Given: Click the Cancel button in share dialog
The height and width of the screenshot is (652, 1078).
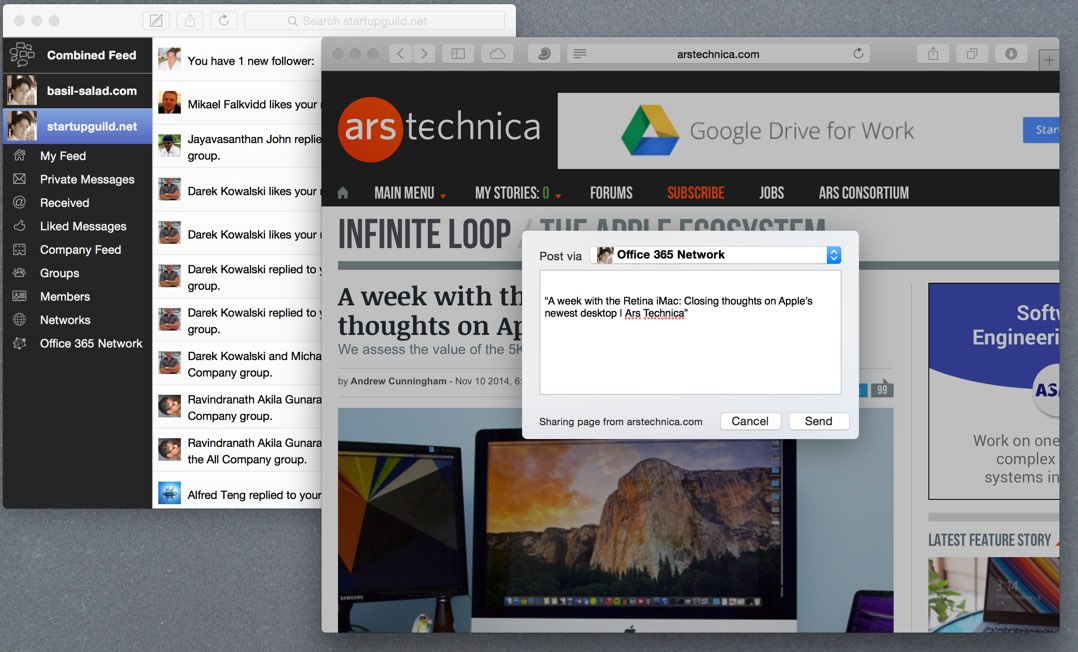Looking at the screenshot, I should pos(750,421).
